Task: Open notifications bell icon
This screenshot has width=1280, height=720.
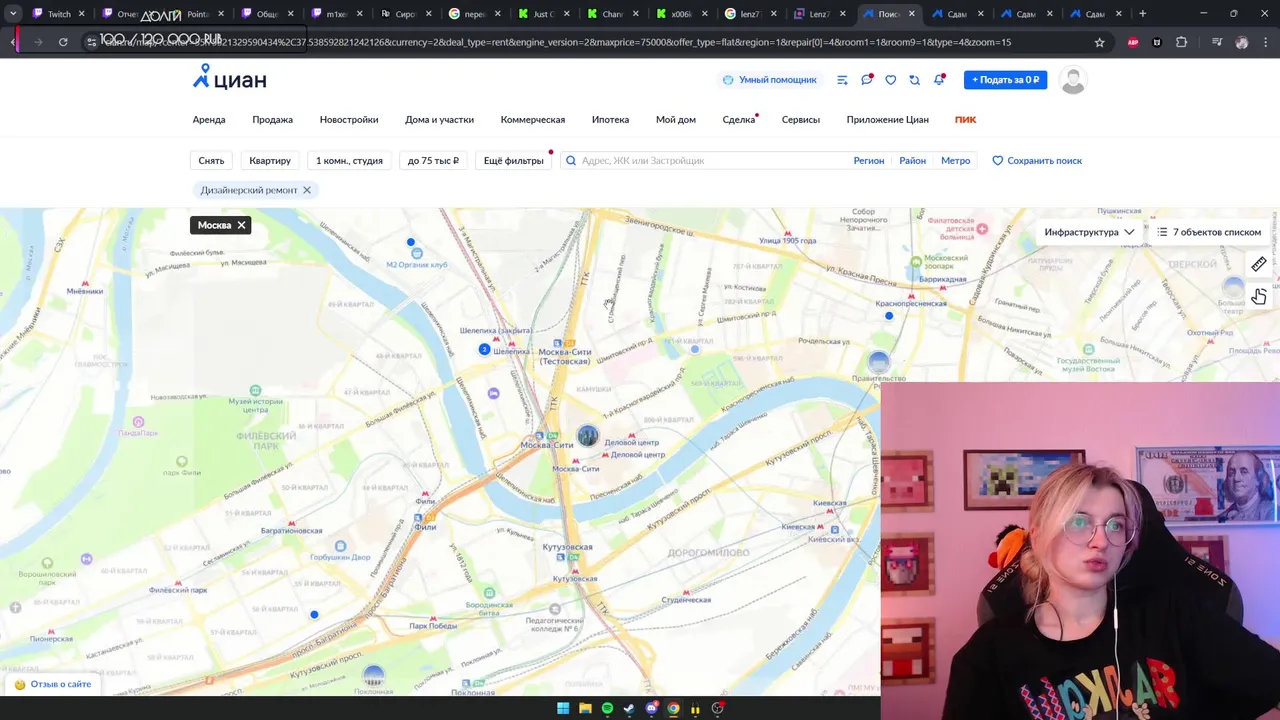Action: pyautogui.click(x=939, y=80)
